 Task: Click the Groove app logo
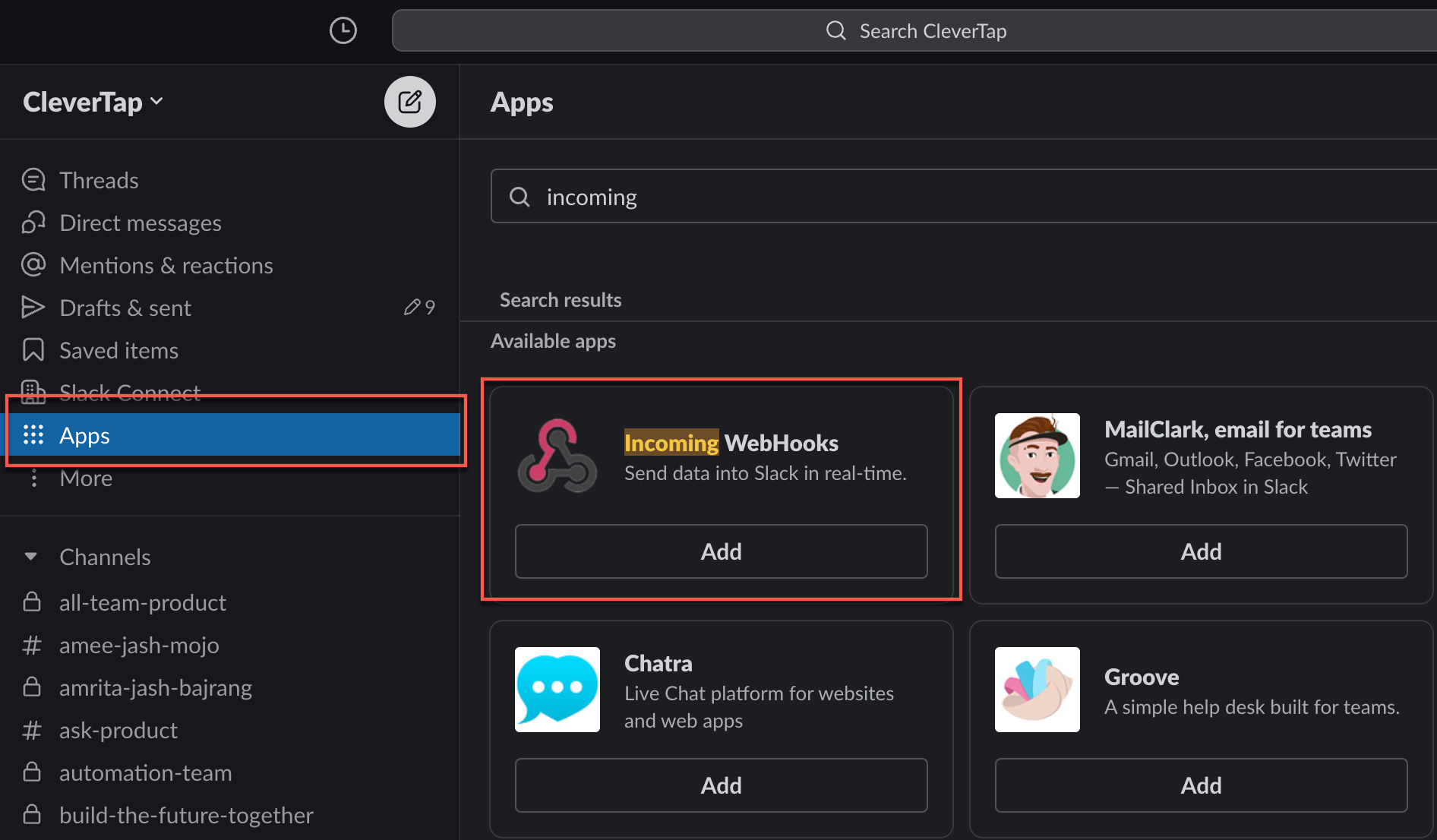1037,690
